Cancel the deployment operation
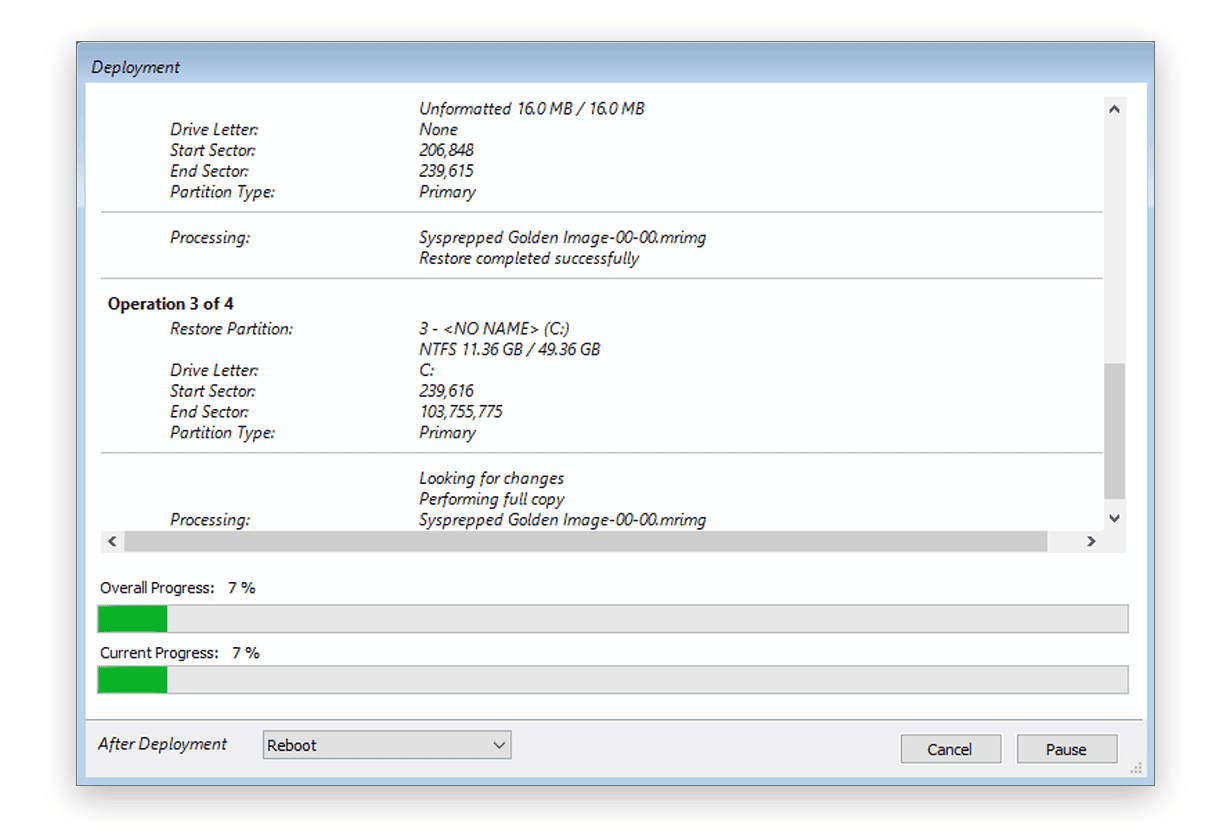 click(949, 748)
